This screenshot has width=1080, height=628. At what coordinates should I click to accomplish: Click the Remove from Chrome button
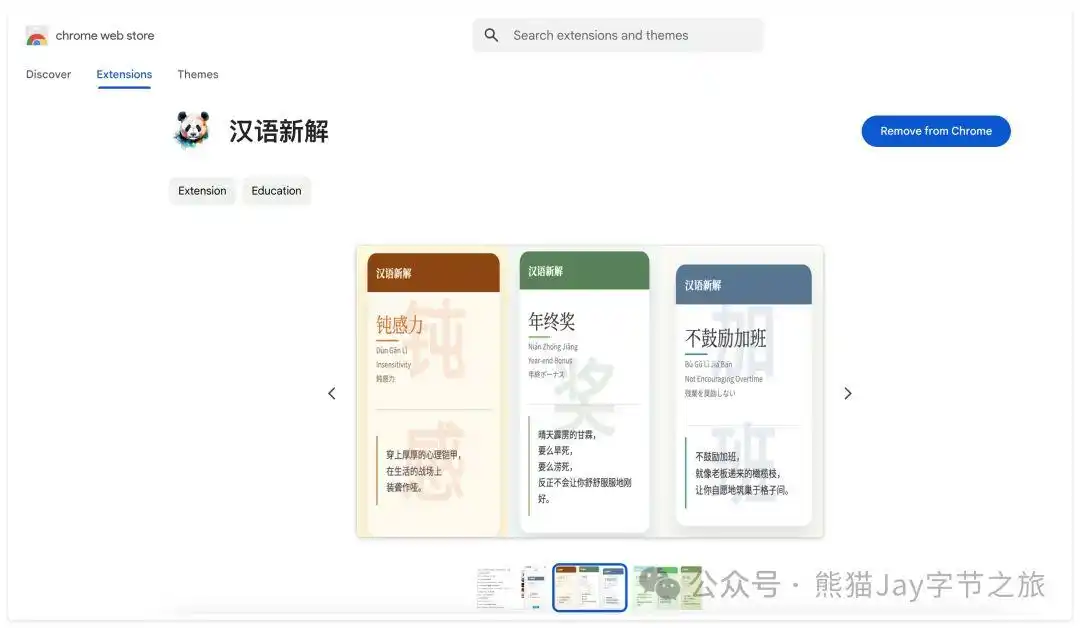pos(935,130)
